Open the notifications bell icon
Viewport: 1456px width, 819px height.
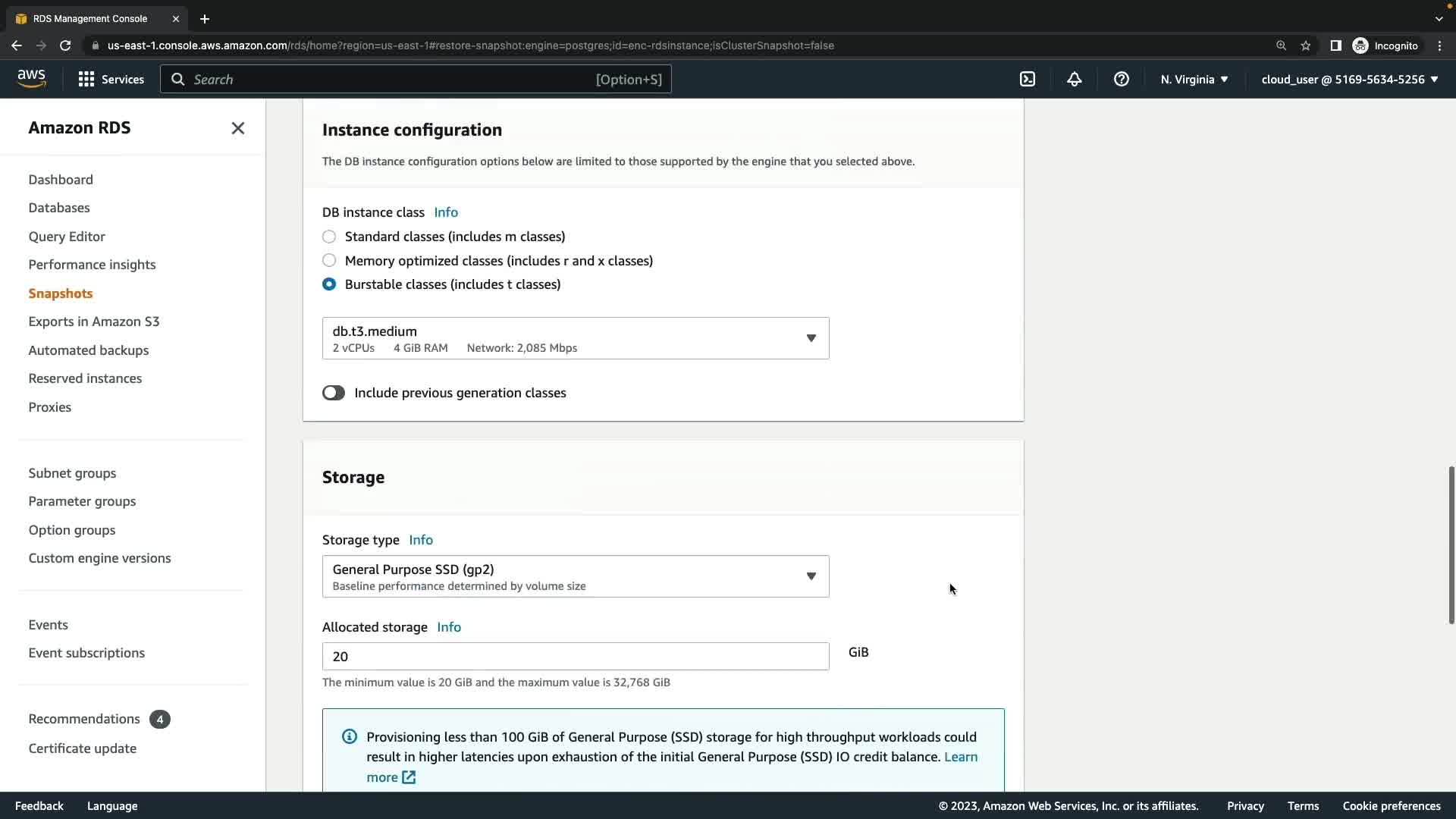click(x=1075, y=80)
